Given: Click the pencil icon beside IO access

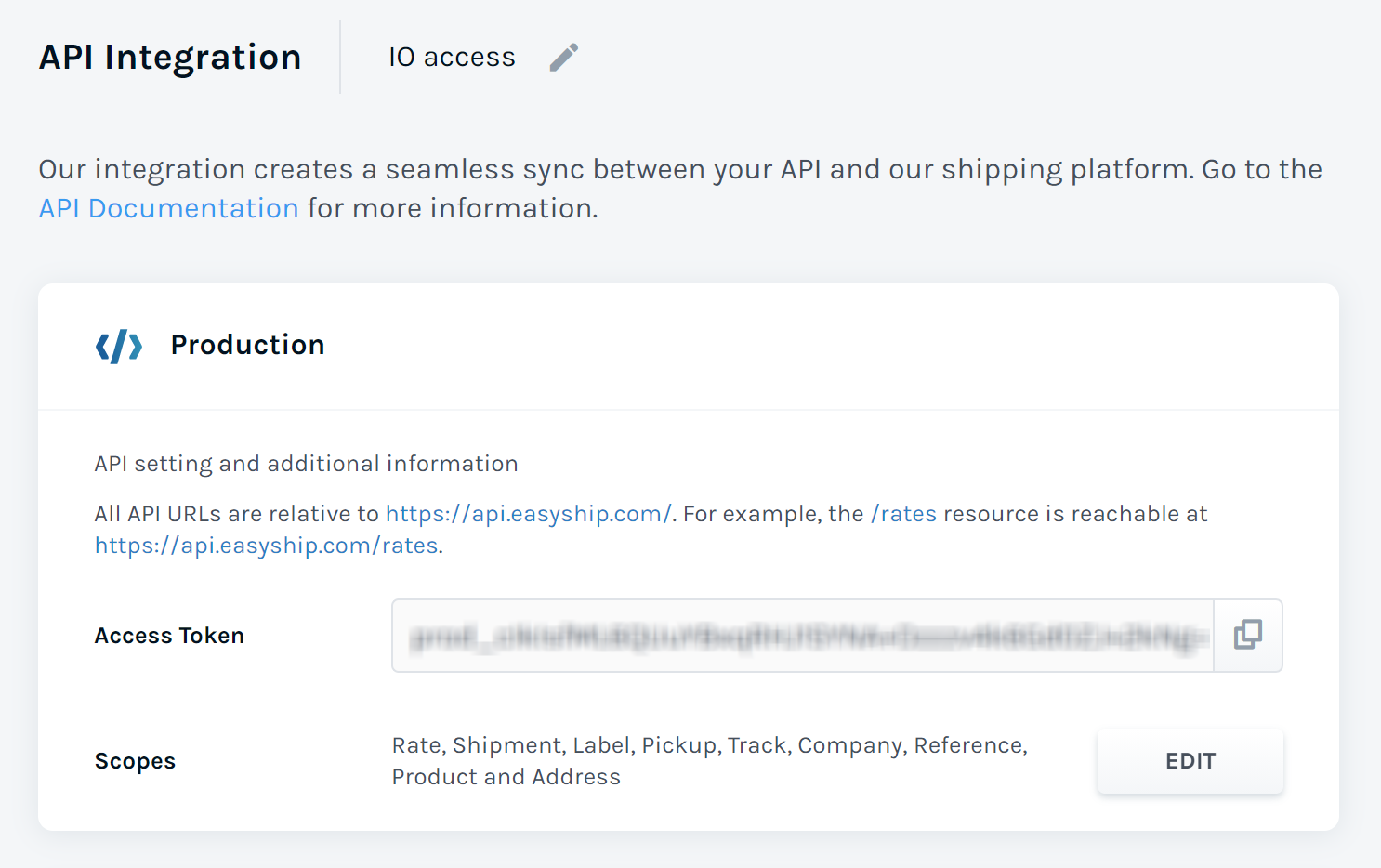Looking at the screenshot, I should pyautogui.click(x=564, y=58).
